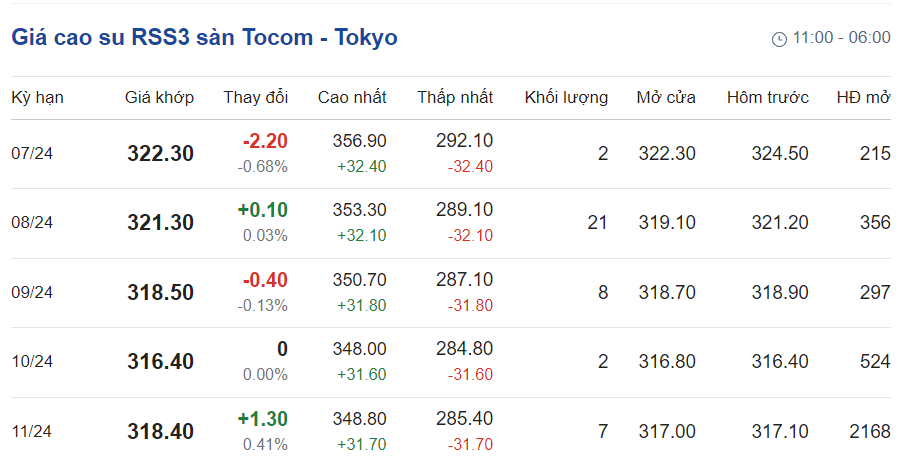Screen dimensions: 905x458
Task: Click the HĐ mở column header
Action: tap(863, 98)
